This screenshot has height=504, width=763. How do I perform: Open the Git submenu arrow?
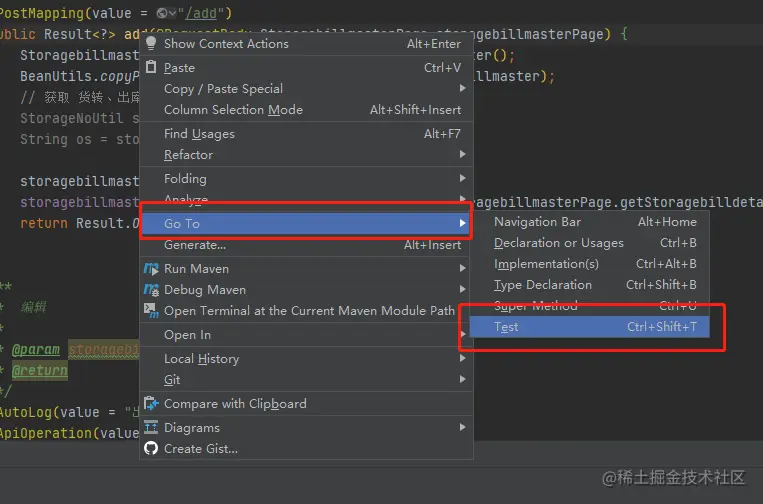[462, 380]
